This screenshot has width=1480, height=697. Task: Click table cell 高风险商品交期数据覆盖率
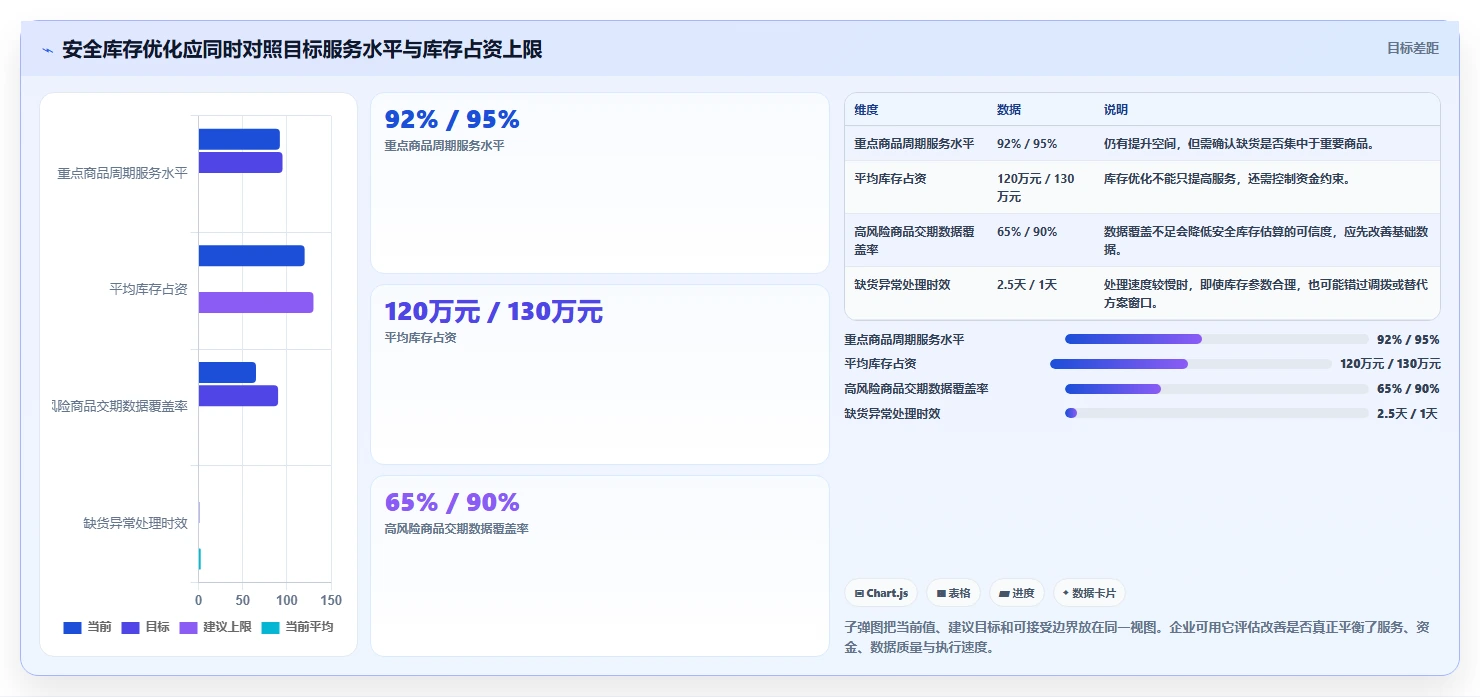click(914, 240)
